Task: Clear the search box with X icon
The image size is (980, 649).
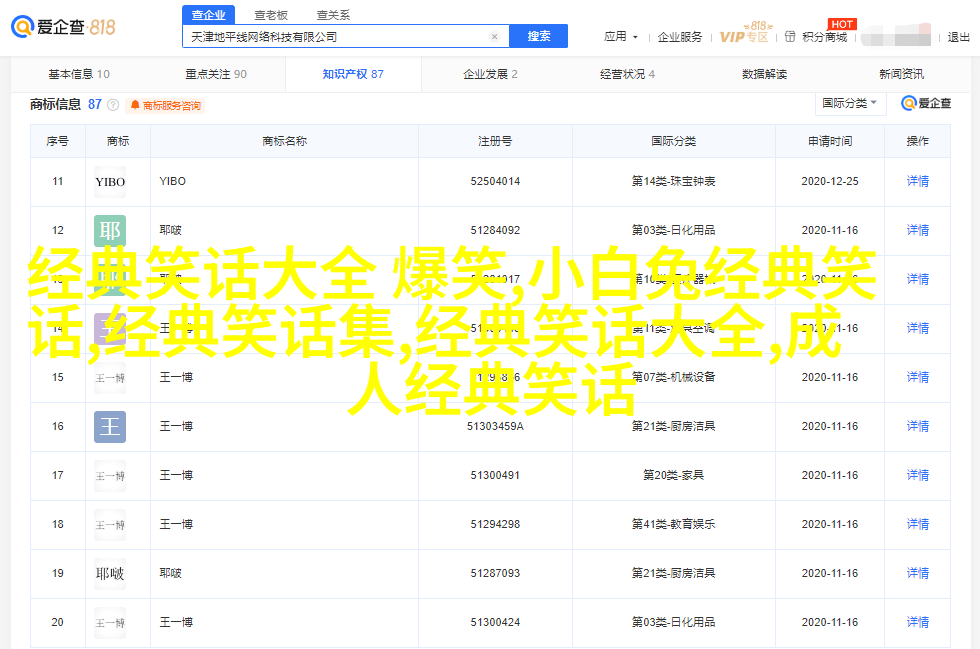Action: pyautogui.click(x=494, y=36)
